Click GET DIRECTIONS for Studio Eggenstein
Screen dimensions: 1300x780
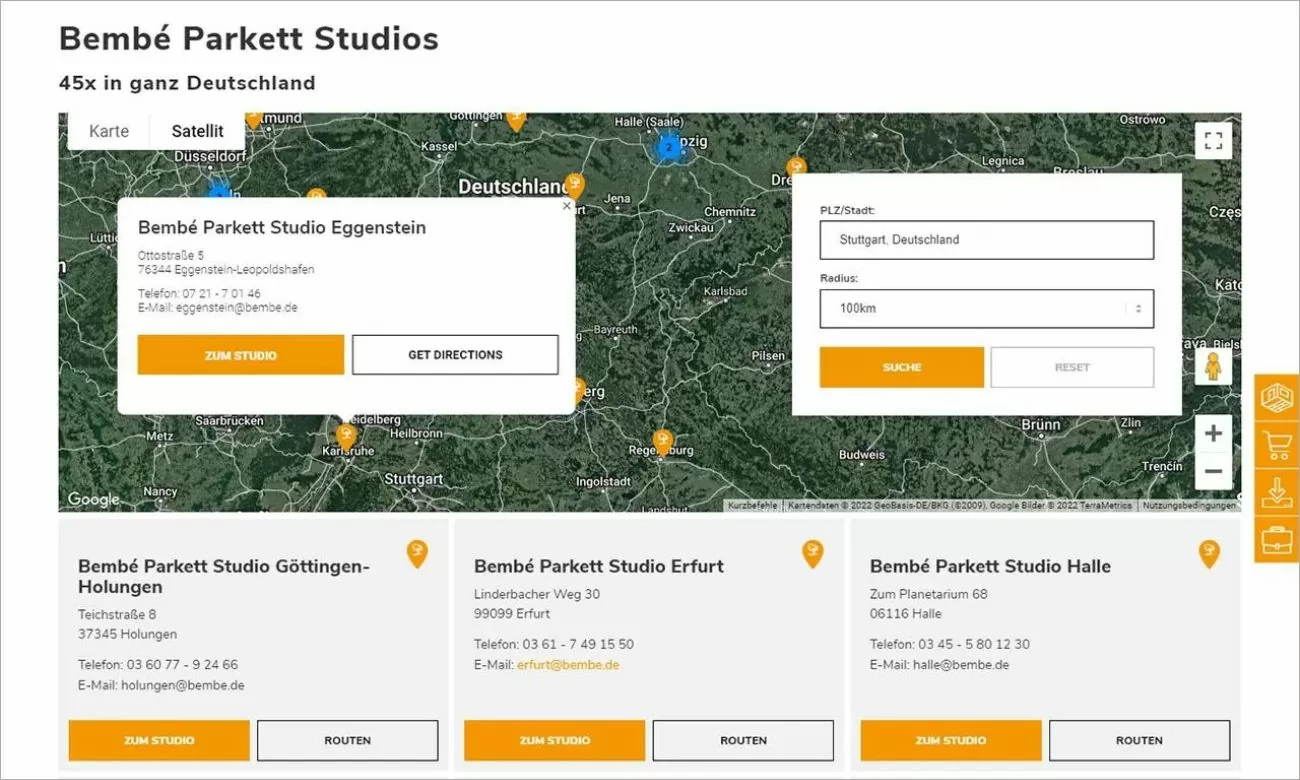click(455, 354)
